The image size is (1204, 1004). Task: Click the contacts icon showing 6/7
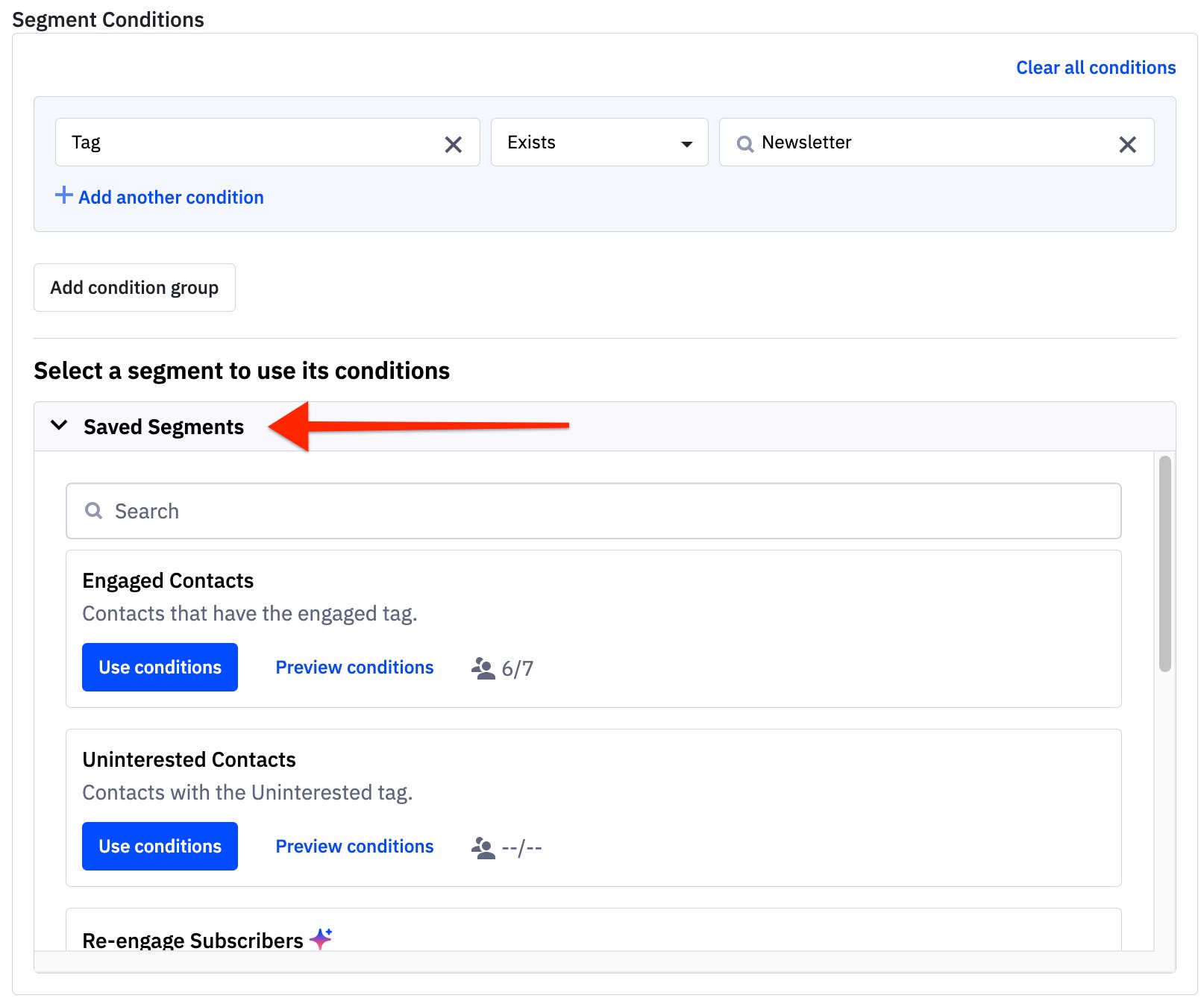[x=482, y=667]
